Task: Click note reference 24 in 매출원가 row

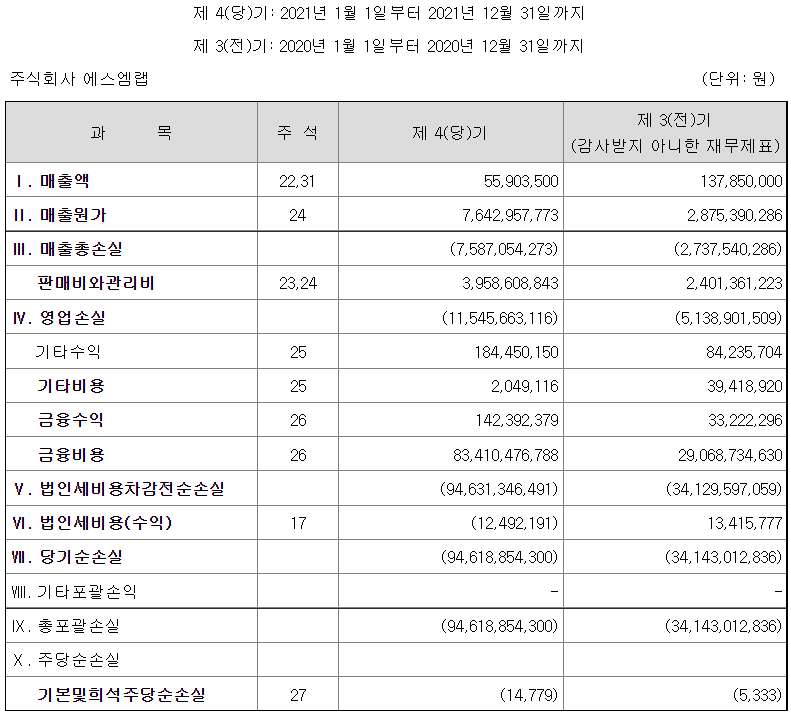Action: click(x=298, y=215)
